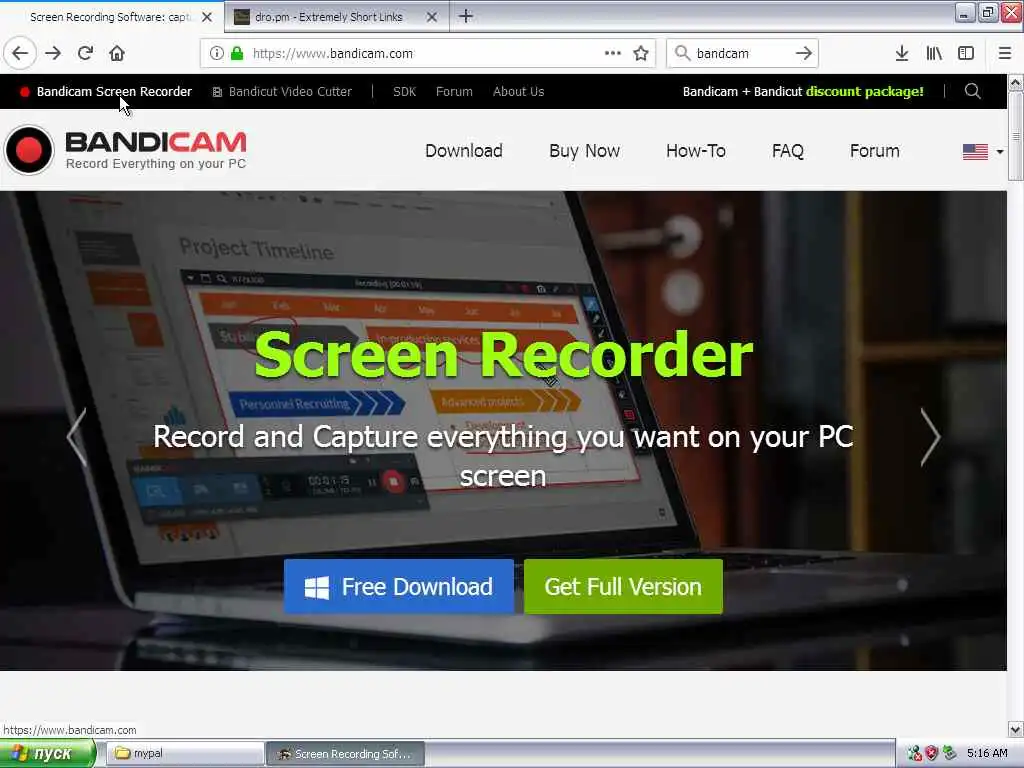The width and height of the screenshot is (1024, 768).
Task: Click the vertical scrollbar thumb
Action: (1015, 136)
